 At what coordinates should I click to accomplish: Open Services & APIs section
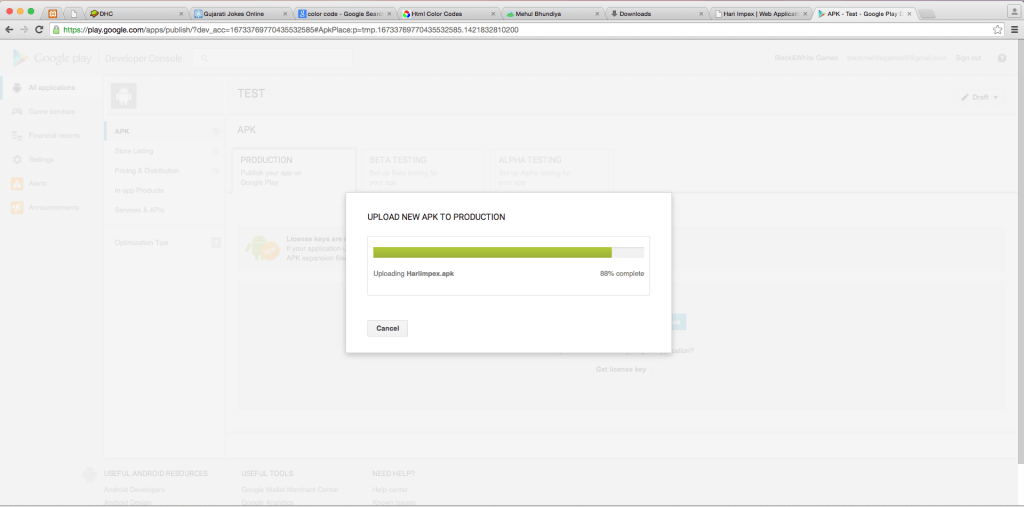(139, 210)
